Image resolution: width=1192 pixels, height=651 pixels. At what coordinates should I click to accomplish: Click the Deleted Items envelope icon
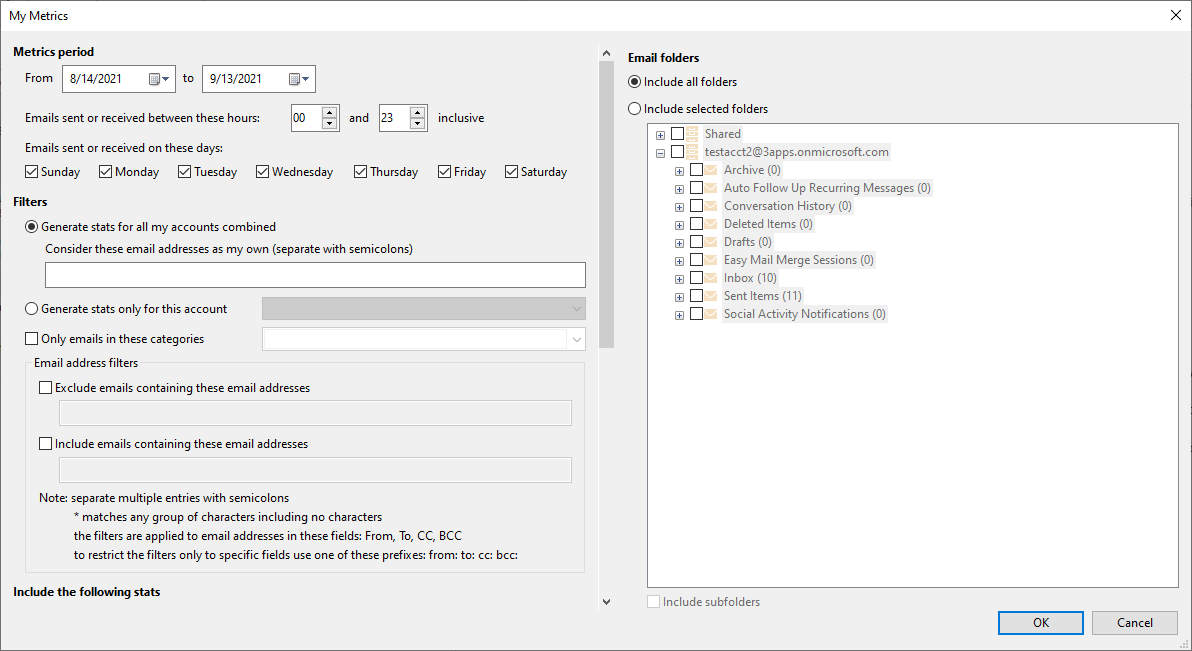(x=711, y=224)
